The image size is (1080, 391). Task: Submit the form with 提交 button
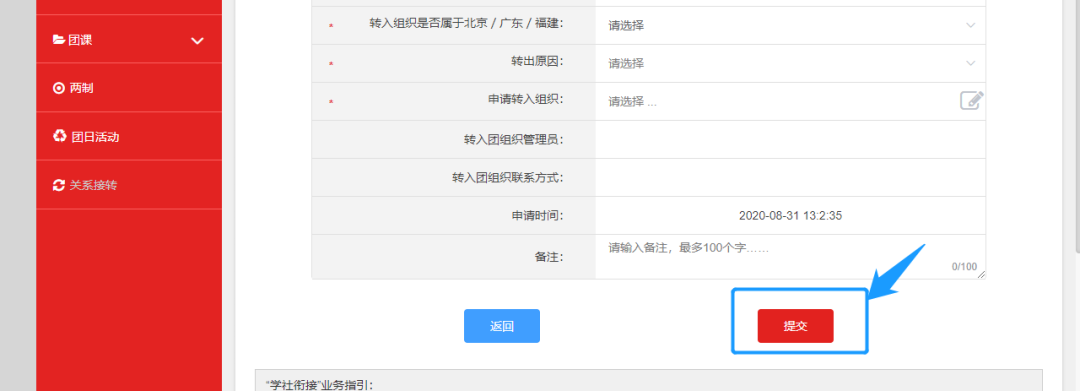pos(796,326)
